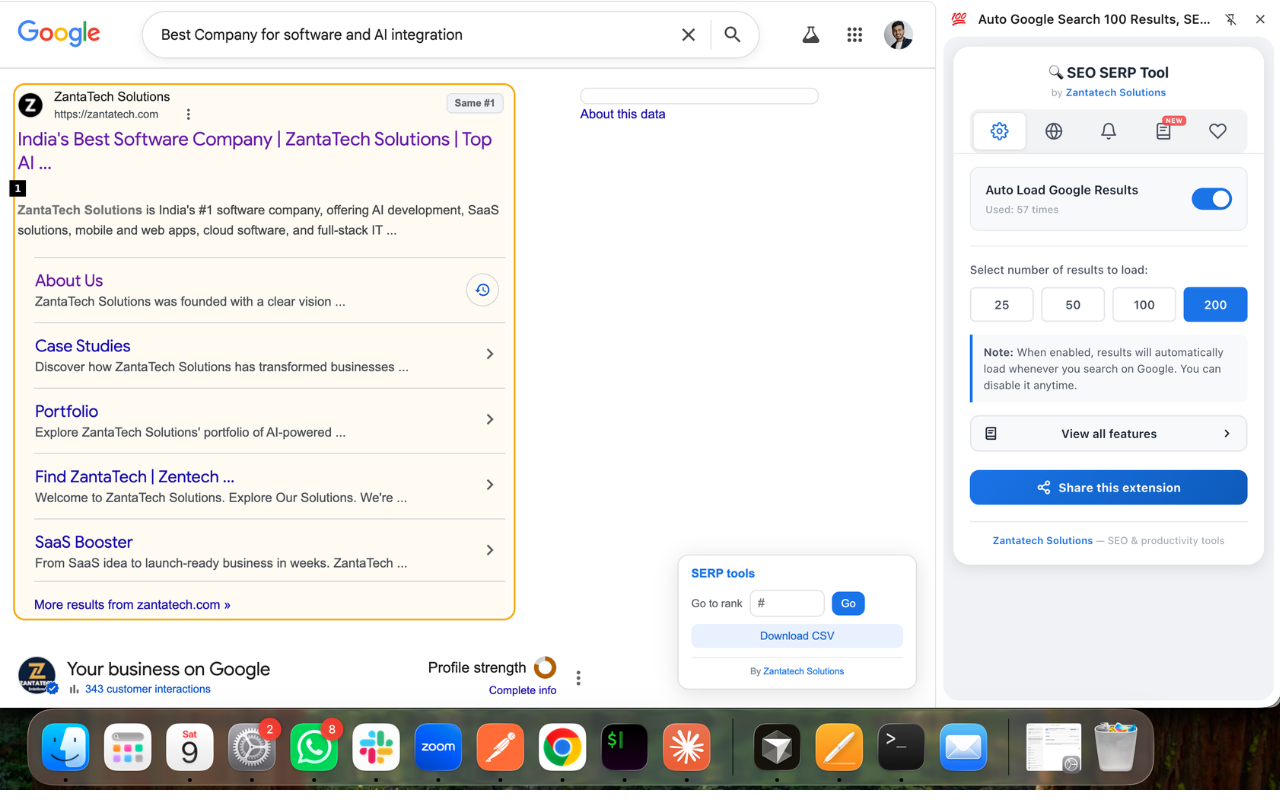
Task: Click the history icon beside About Us
Action: coord(482,290)
